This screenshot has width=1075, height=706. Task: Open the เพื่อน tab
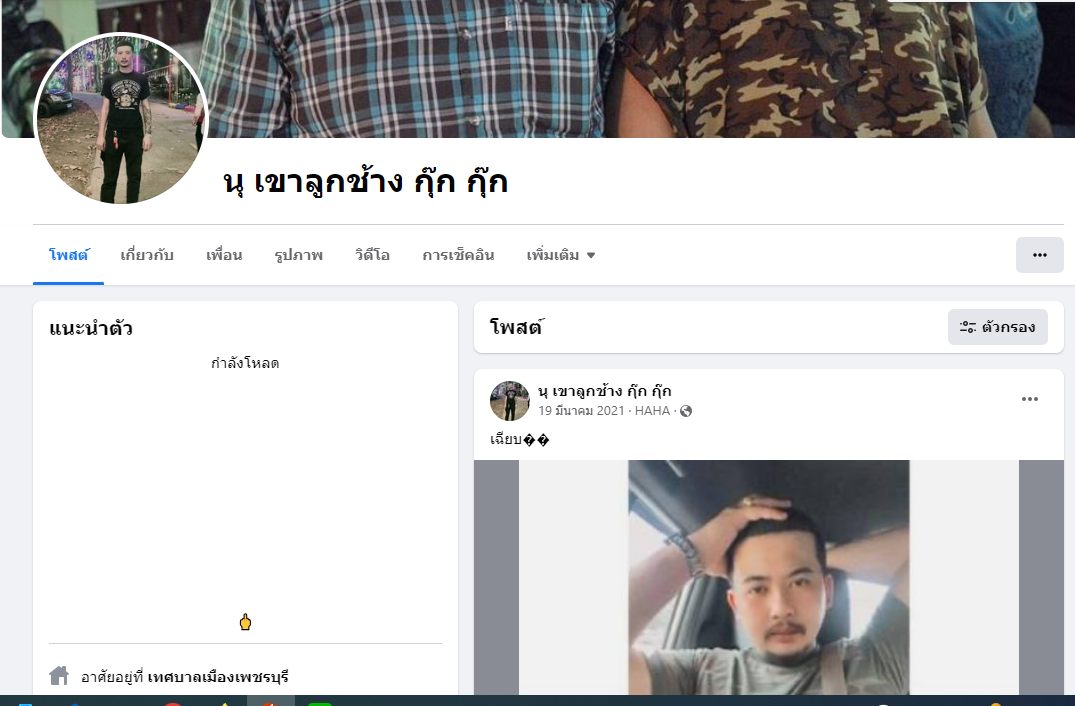pyautogui.click(x=224, y=255)
